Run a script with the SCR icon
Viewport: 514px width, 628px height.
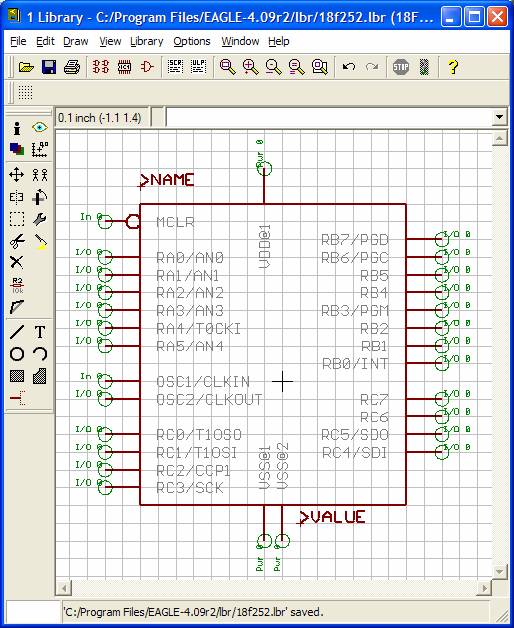click(175, 67)
